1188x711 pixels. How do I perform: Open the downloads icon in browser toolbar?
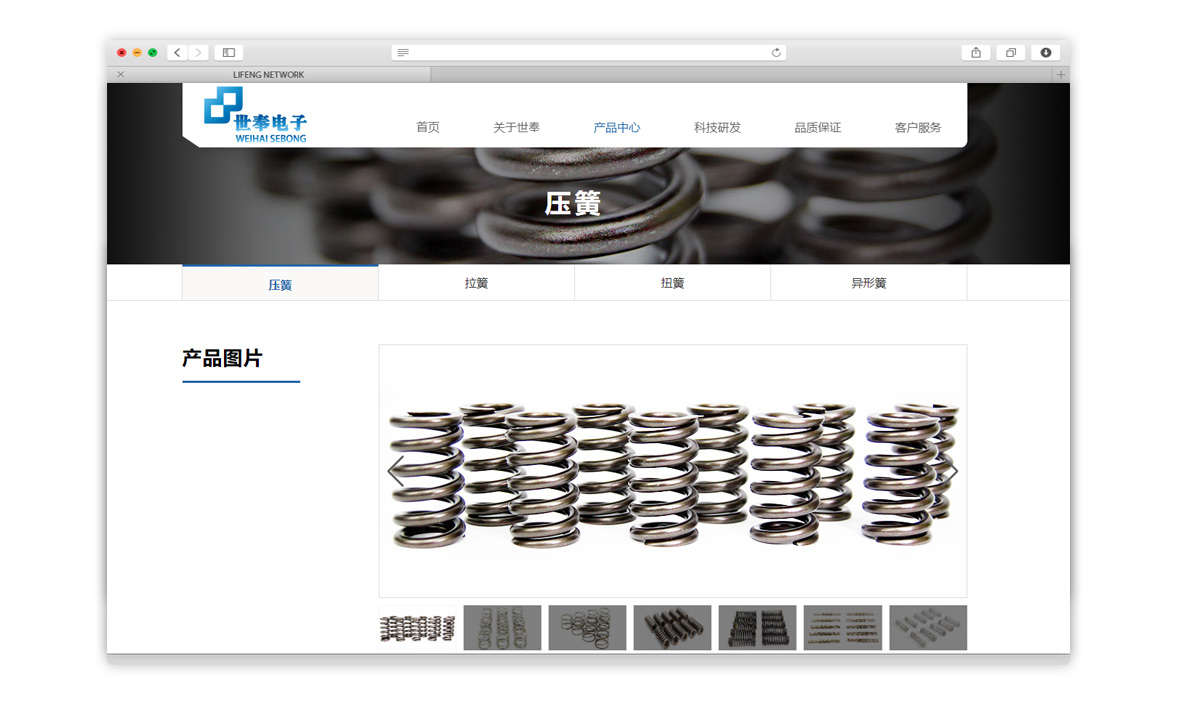[1046, 52]
